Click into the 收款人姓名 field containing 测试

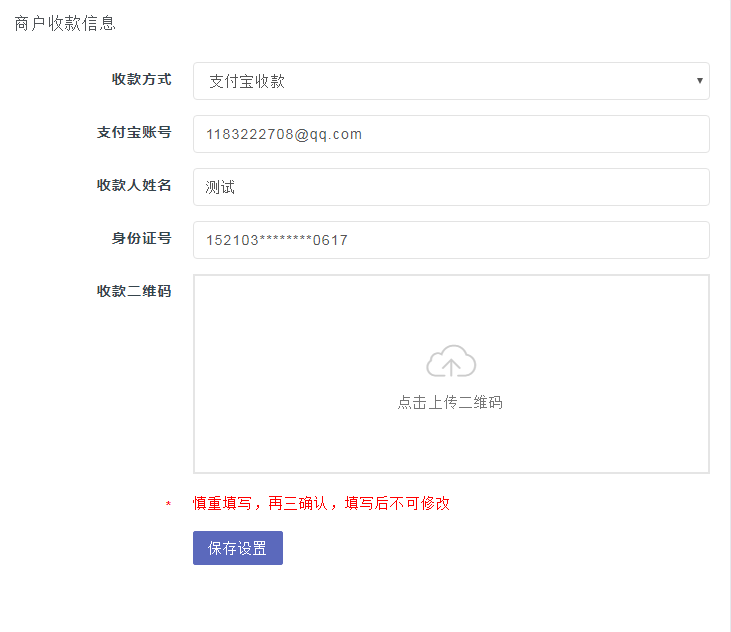(451, 187)
